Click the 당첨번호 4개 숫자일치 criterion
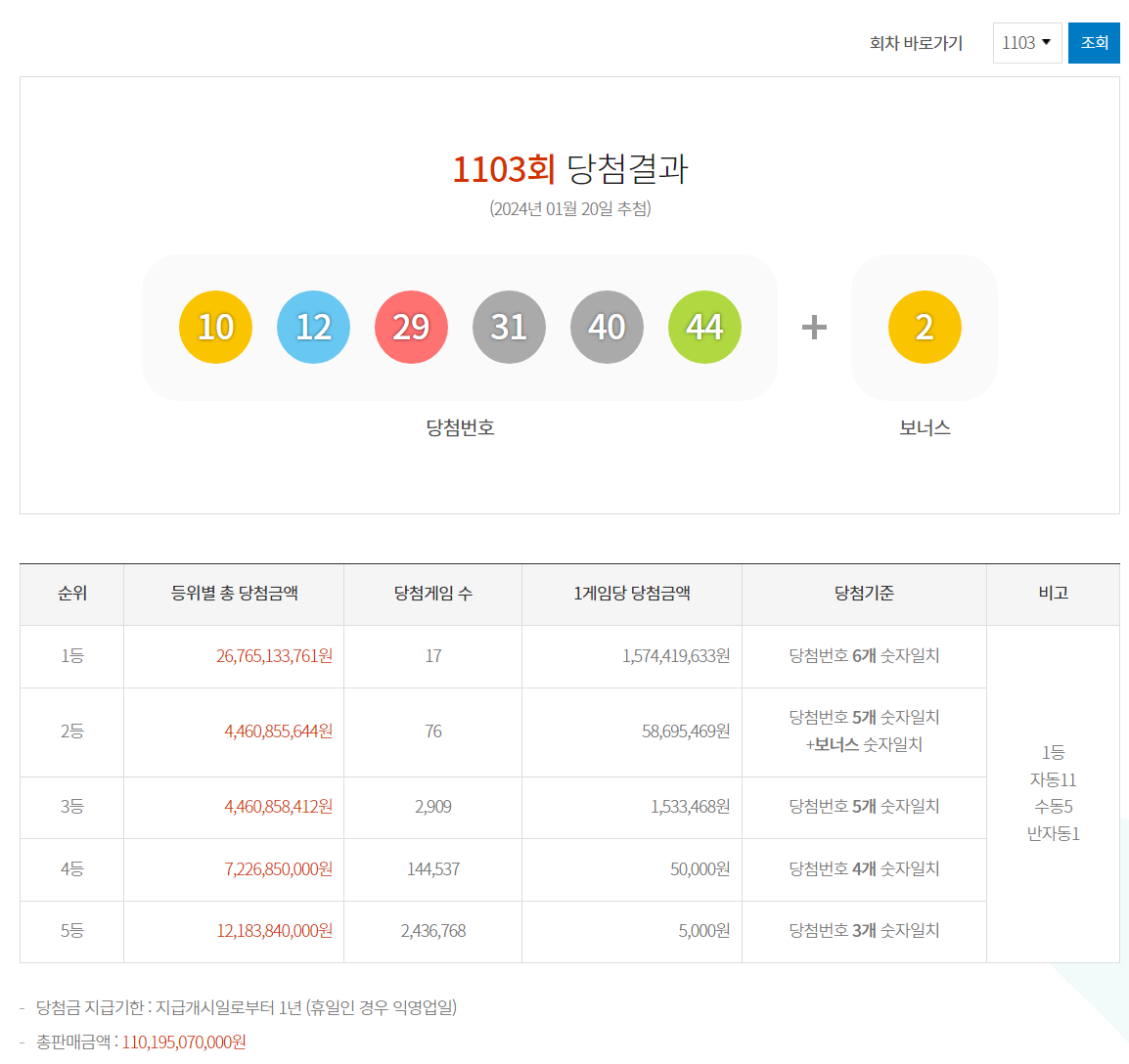Screen dimensions: 1129x1064 click(x=864, y=869)
